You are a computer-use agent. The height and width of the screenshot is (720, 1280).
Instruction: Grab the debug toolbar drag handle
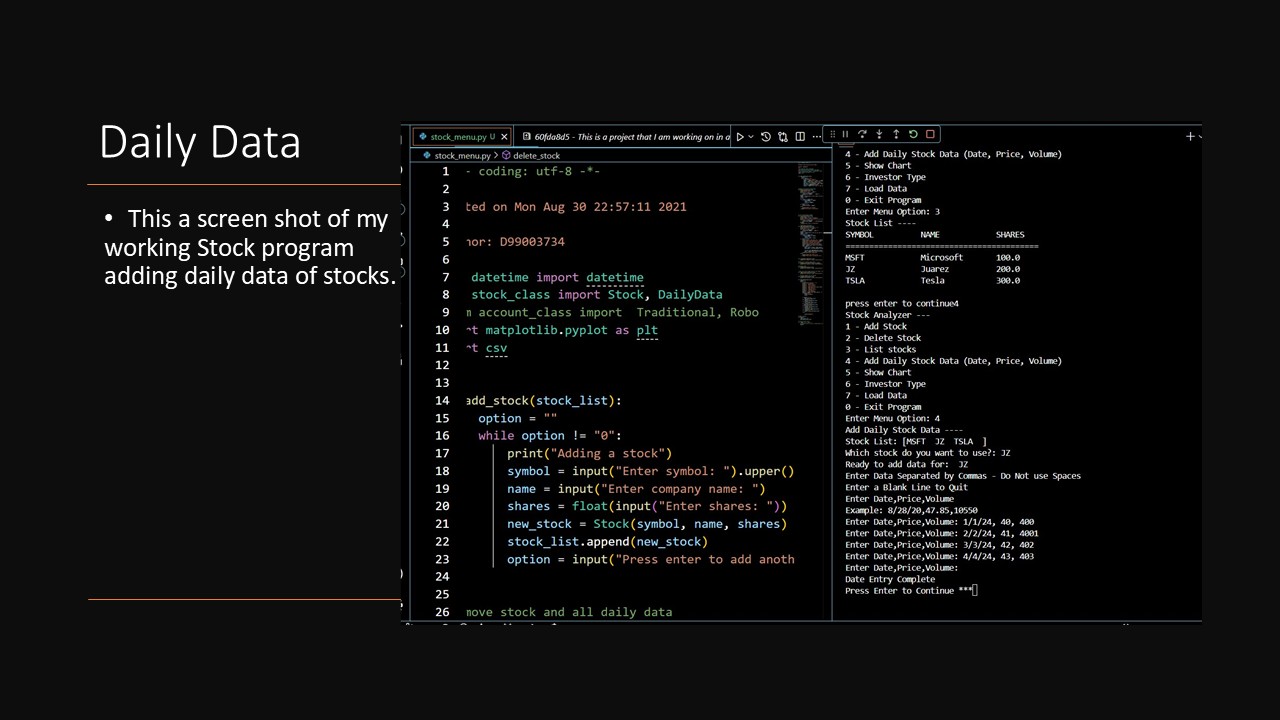(832, 134)
